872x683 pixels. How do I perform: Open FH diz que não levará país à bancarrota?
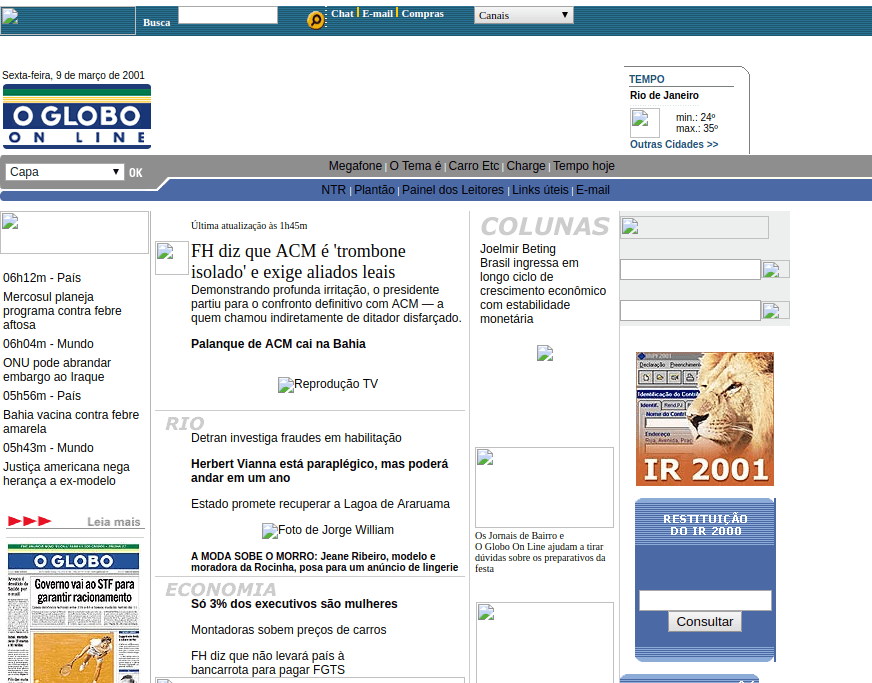pos(268,663)
